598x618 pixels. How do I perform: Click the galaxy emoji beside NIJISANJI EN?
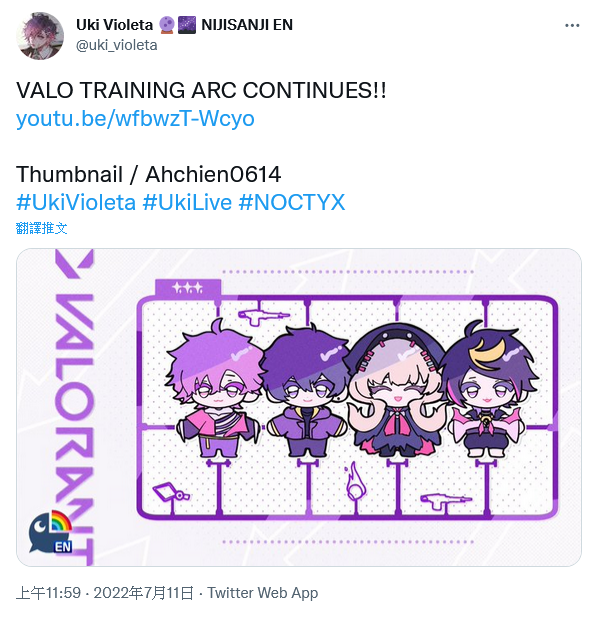click(x=187, y=25)
